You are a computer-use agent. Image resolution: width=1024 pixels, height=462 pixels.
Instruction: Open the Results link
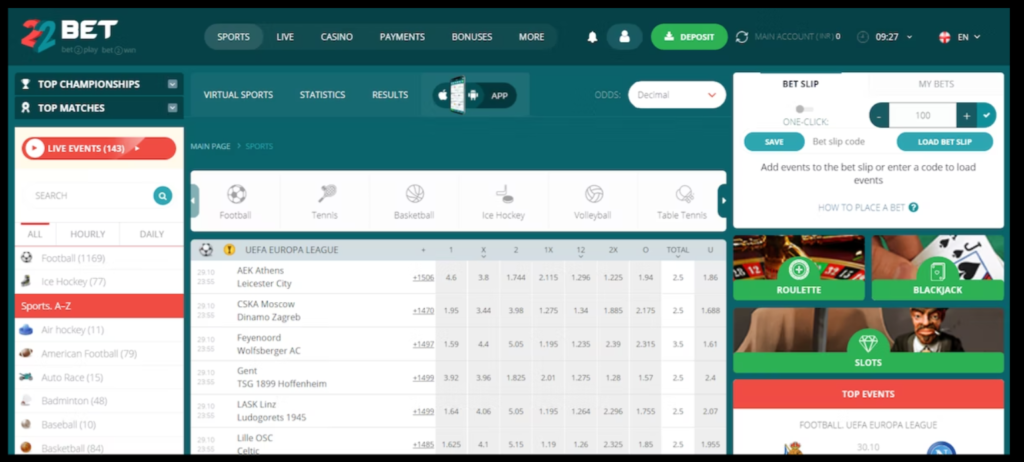[391, 95]
